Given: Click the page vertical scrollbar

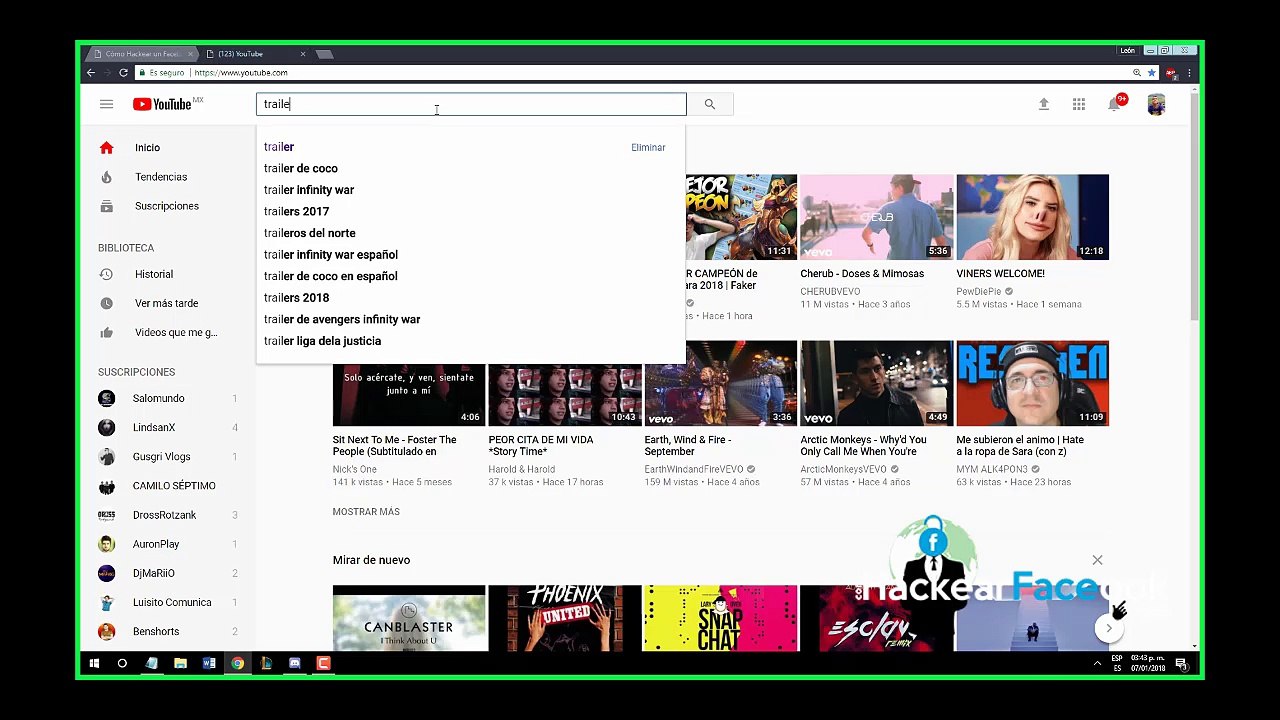Looking at the screenshot, I should (x=1194, y=205).
